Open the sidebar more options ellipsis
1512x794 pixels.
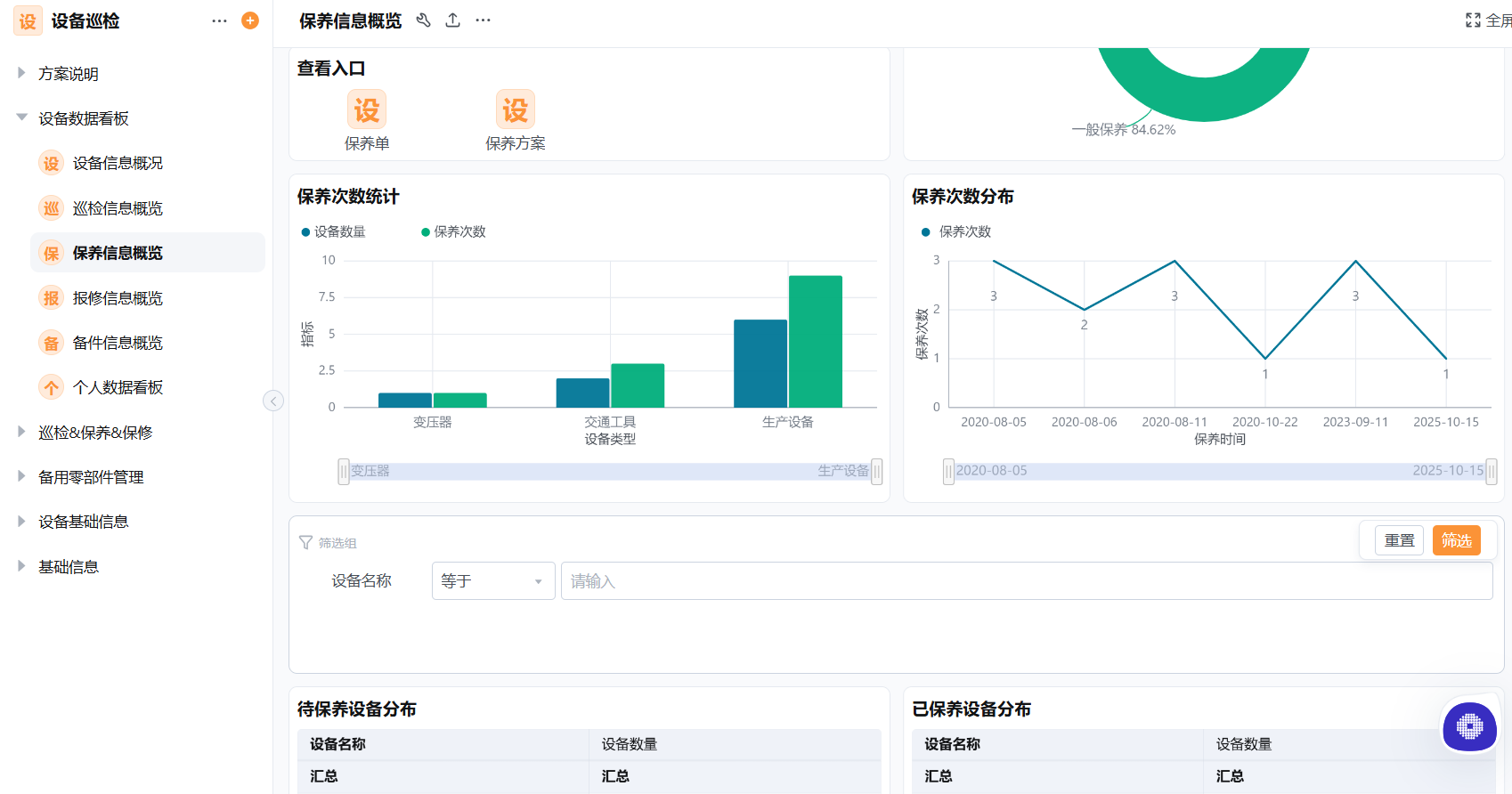tap(219, 20)
